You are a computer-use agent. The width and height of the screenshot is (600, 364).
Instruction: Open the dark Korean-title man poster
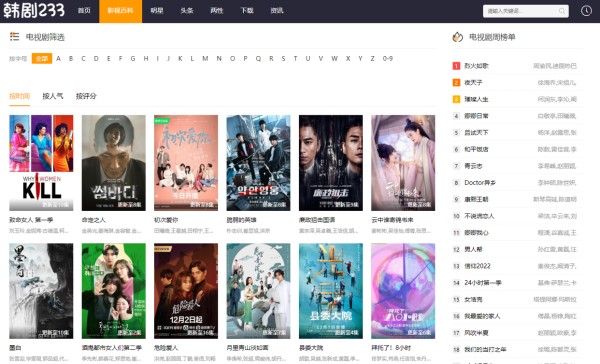[x=114, y=163]
